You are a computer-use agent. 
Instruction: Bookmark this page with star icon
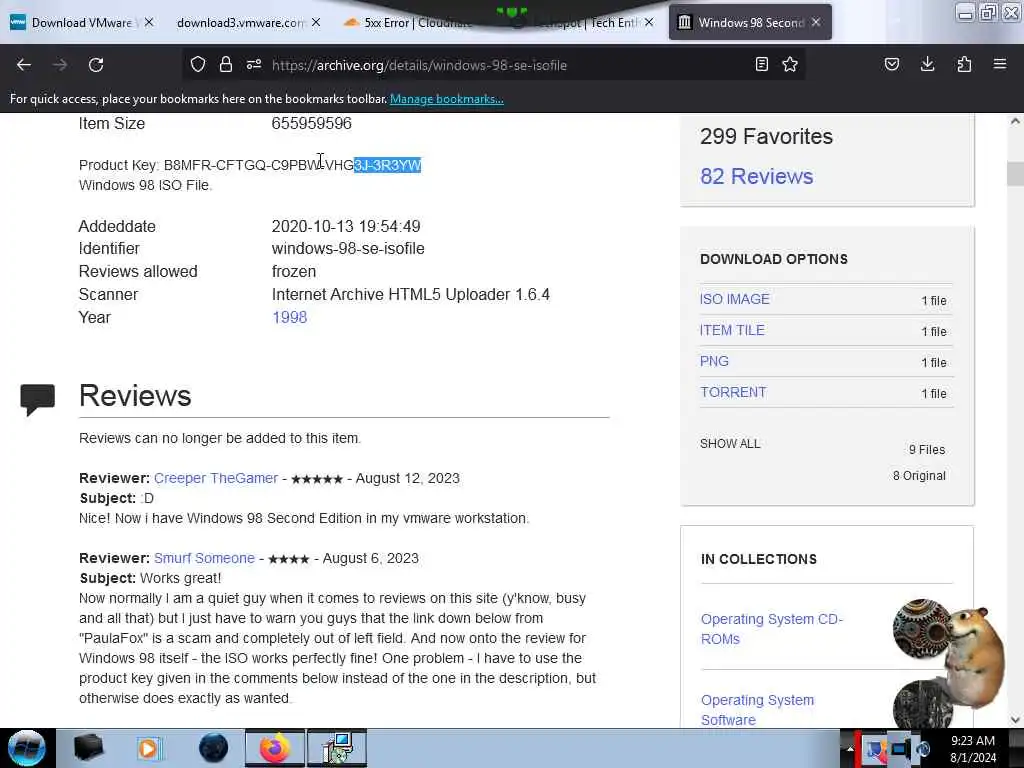point(790,64)
